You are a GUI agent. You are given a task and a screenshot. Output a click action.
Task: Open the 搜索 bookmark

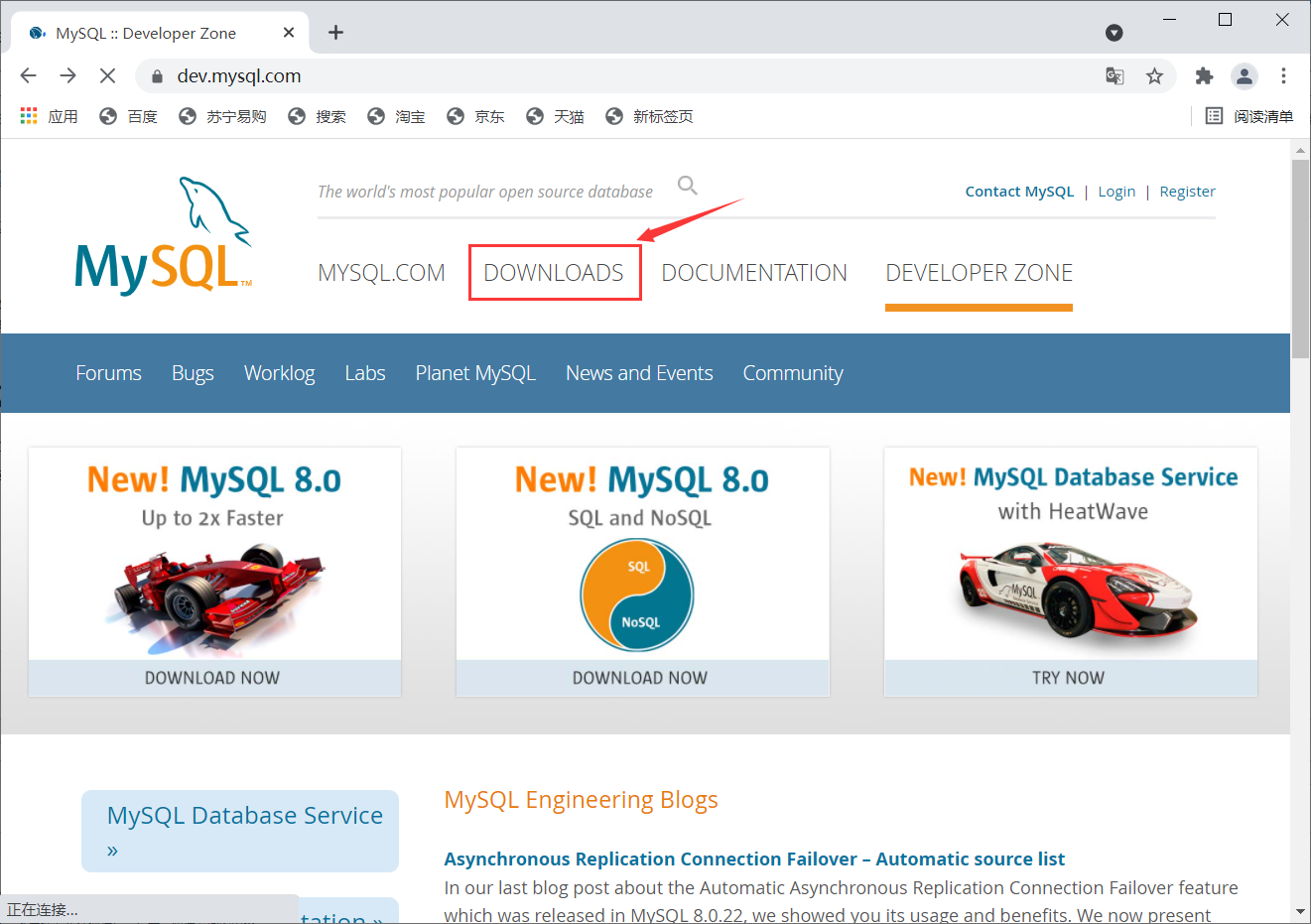[x=317, y=116]
